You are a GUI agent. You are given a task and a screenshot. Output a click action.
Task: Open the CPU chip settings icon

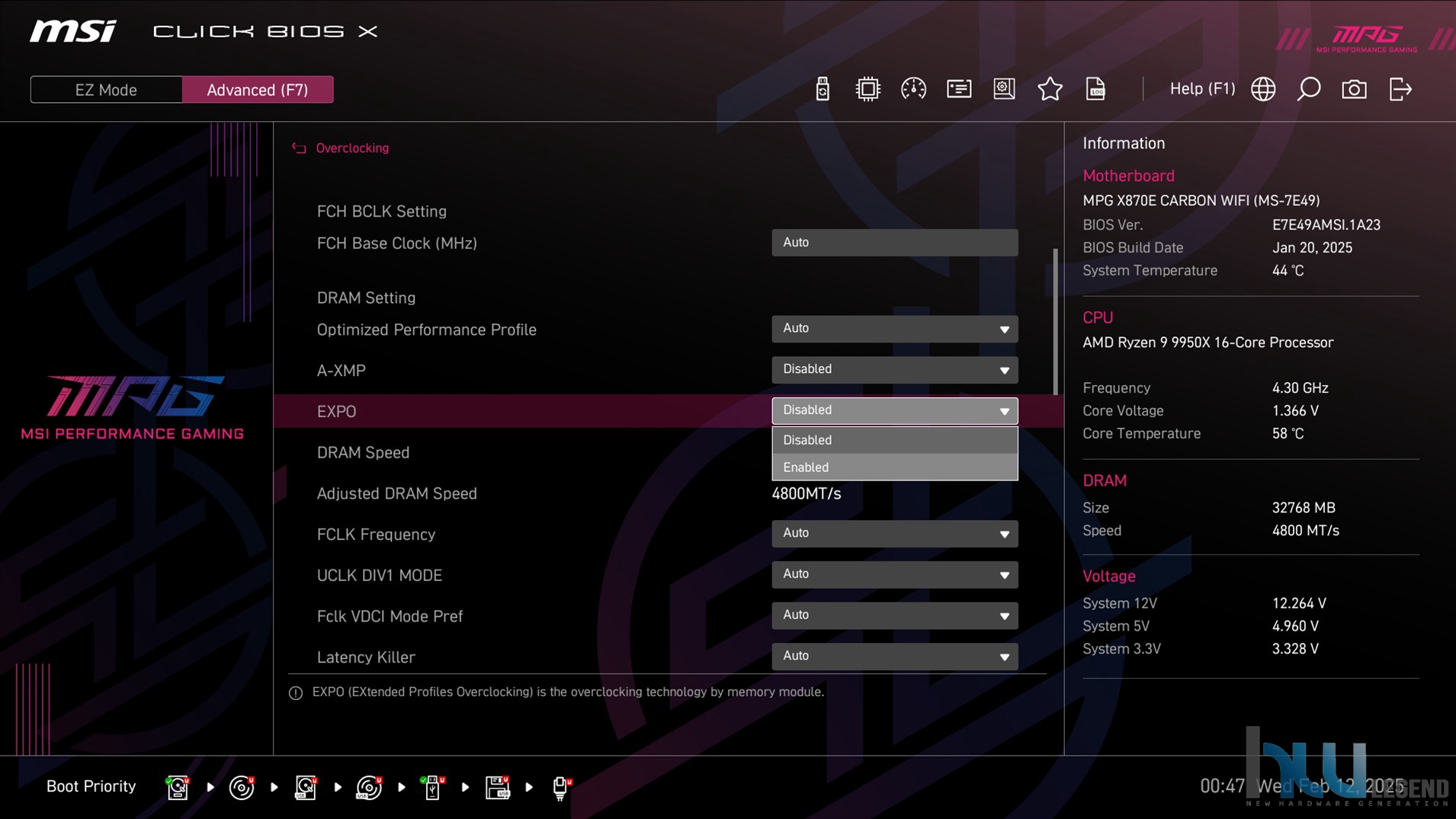868,89
